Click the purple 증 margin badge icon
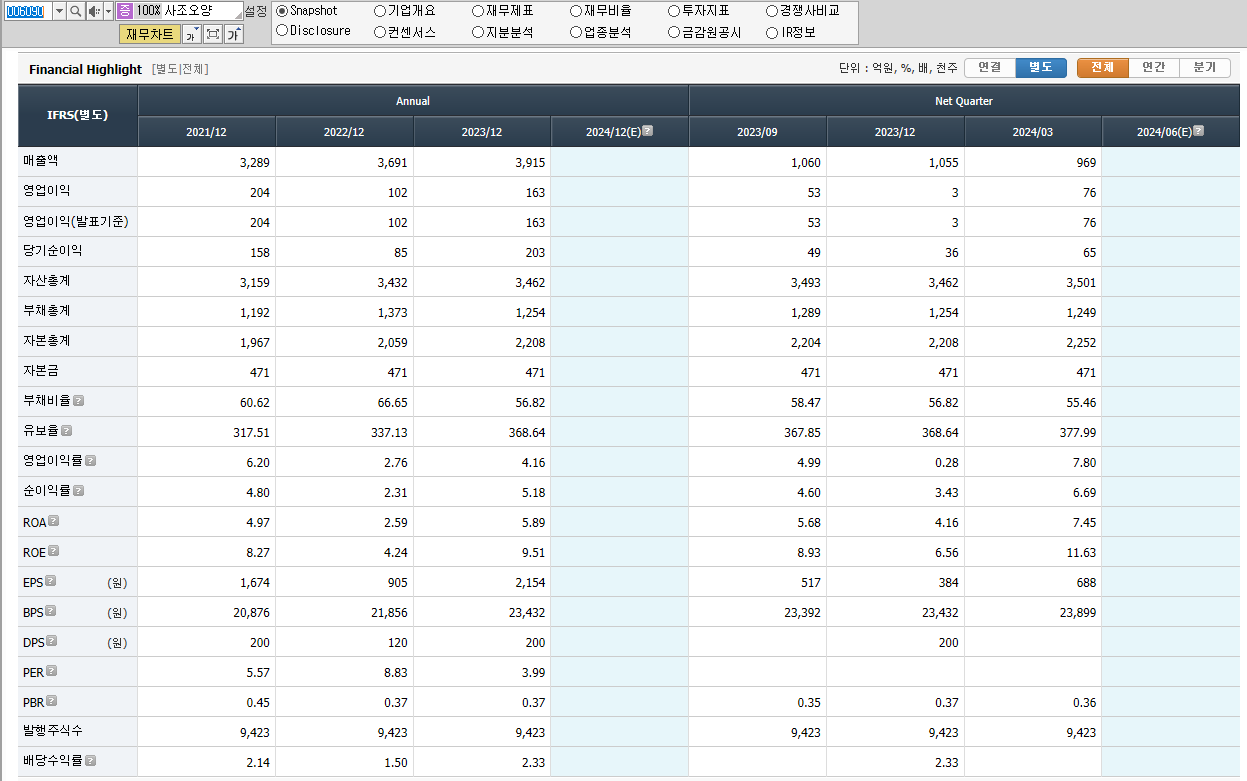The image size is (1247, 781). pos(124,10)
